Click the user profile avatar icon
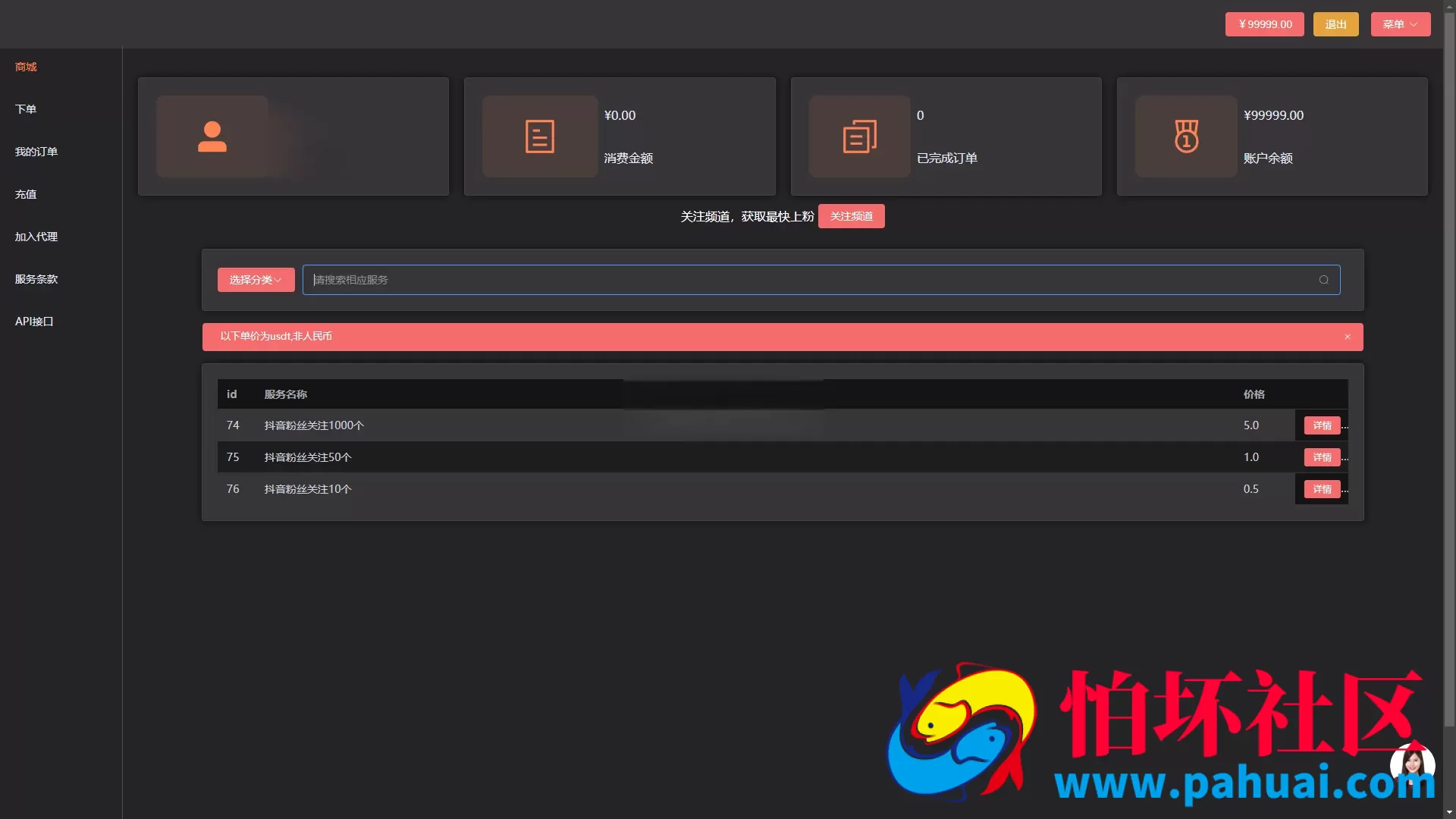1456x819 pixels. (x=212, y=136)
